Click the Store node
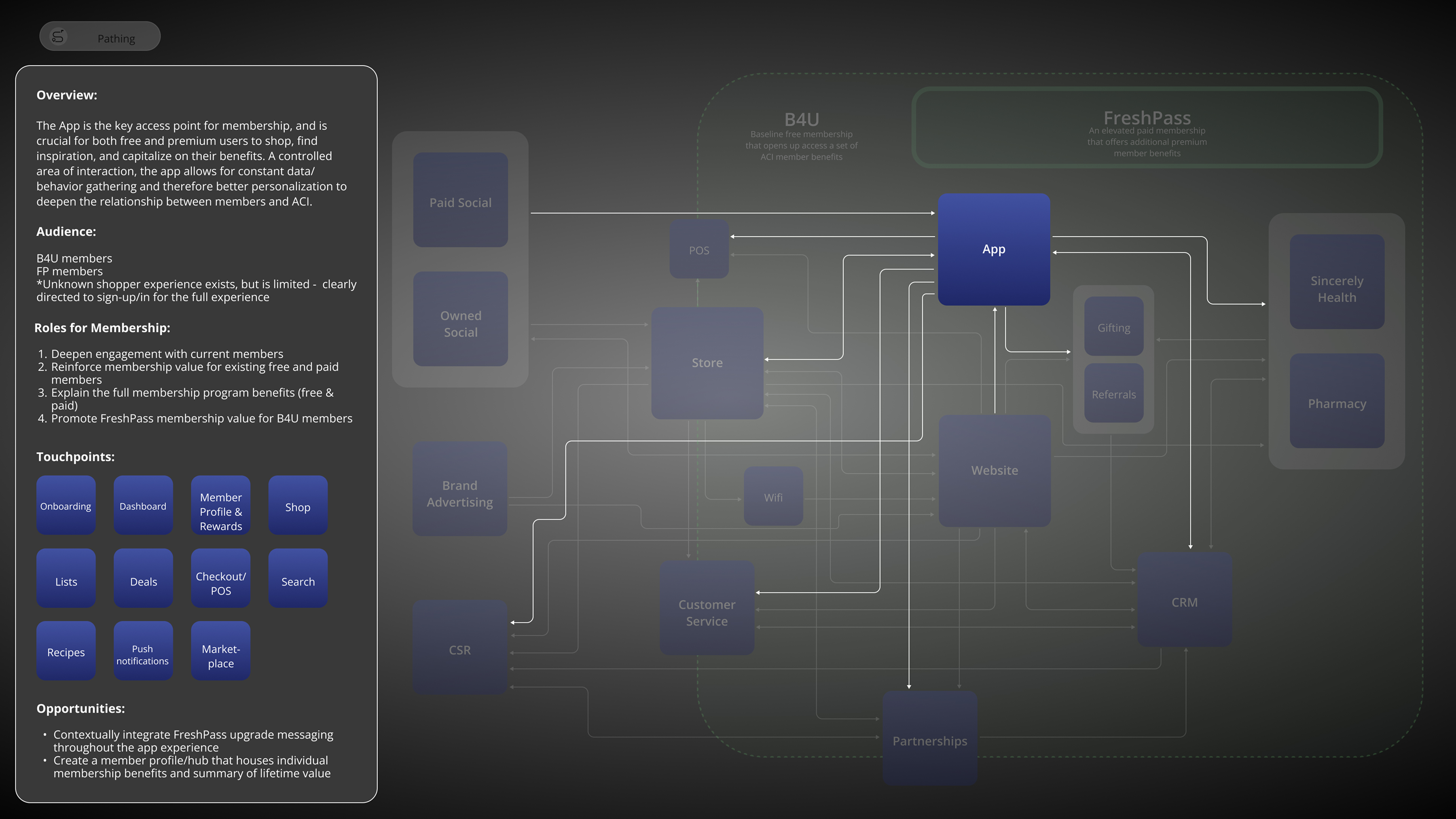Screen dimensions: 1456x819 [x=707, y=363]
